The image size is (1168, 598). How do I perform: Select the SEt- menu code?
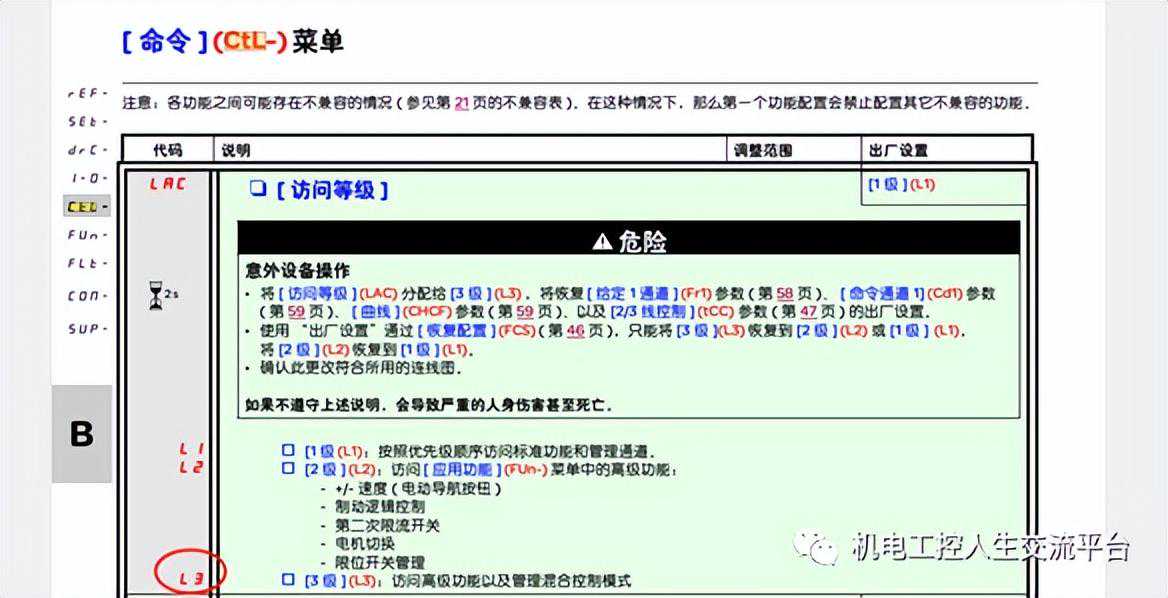86,121
